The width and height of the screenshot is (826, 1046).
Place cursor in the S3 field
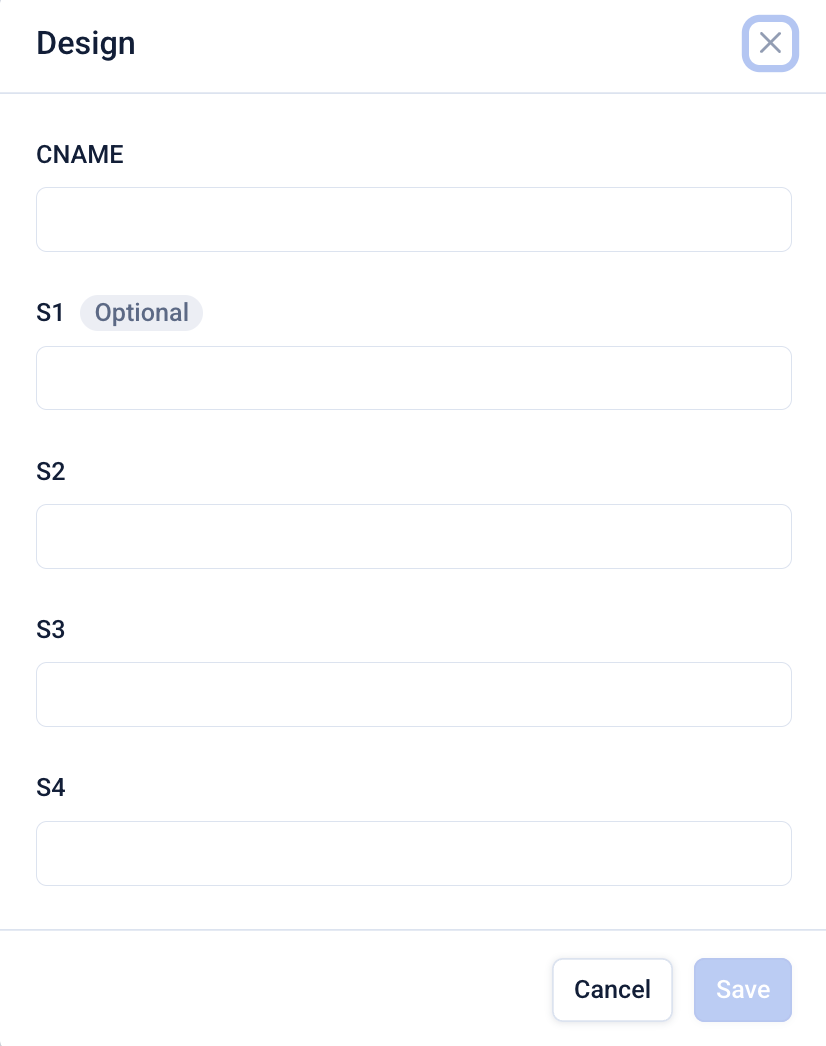click(413, 694)
